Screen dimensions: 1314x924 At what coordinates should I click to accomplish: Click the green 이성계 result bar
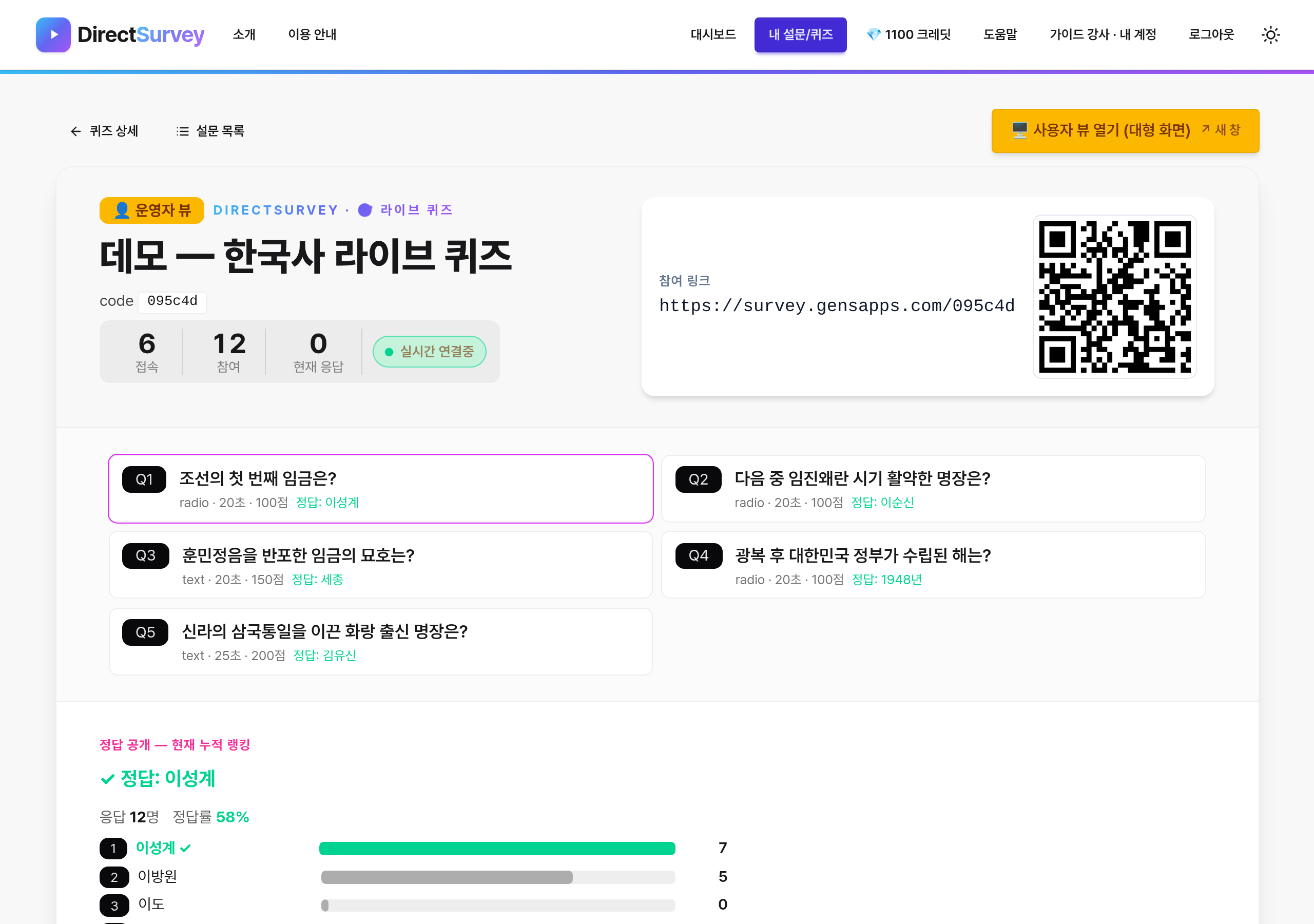497,848
